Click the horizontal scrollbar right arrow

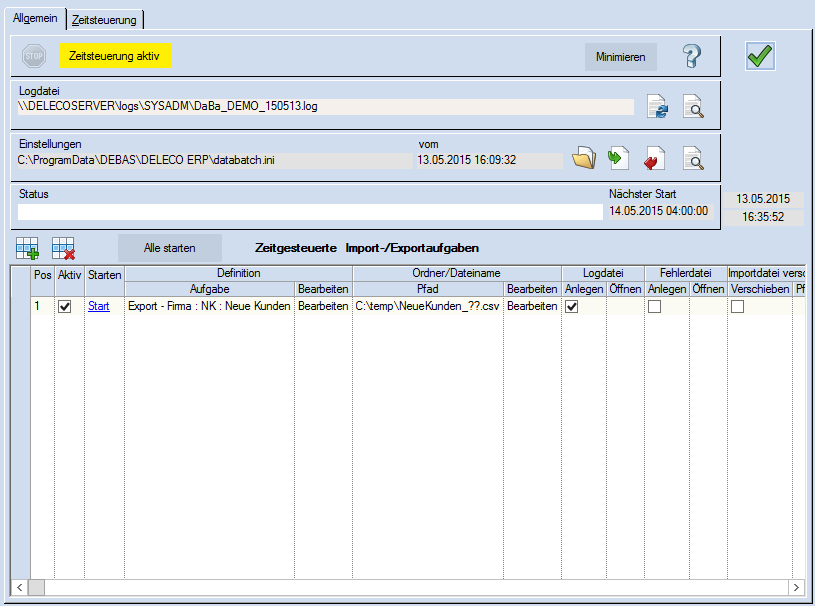coord(796,587)
